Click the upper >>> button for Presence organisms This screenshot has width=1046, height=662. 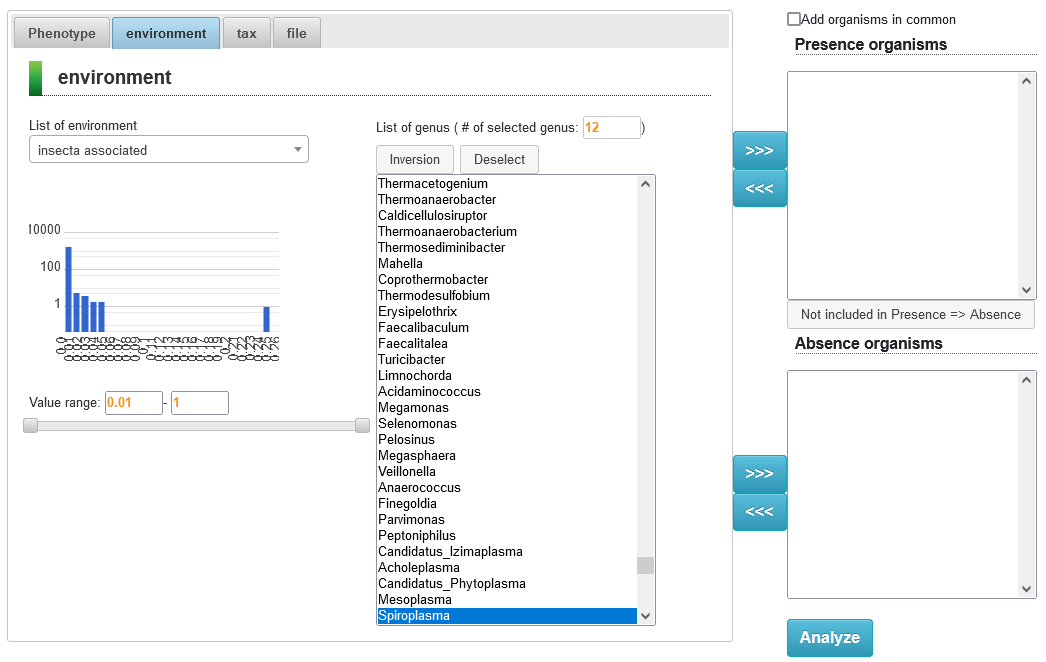[759, 150]
